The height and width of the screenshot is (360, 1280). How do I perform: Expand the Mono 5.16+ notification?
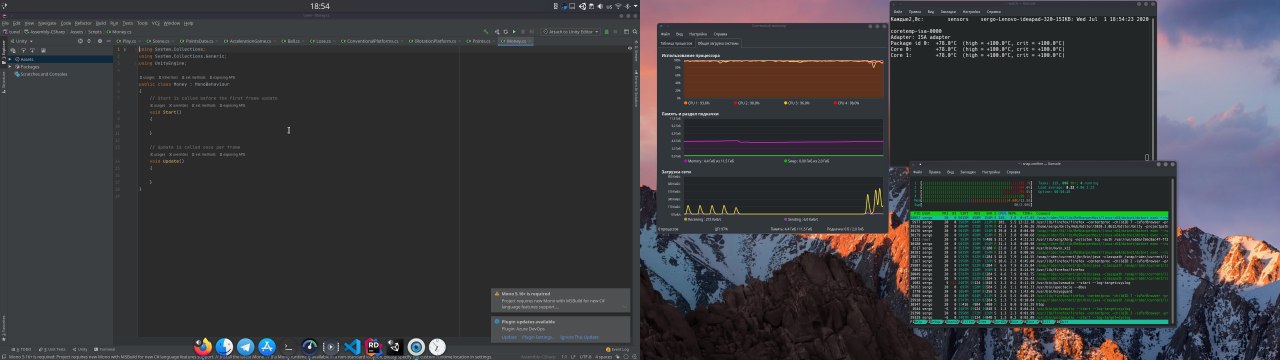click(x=624, y=306)
